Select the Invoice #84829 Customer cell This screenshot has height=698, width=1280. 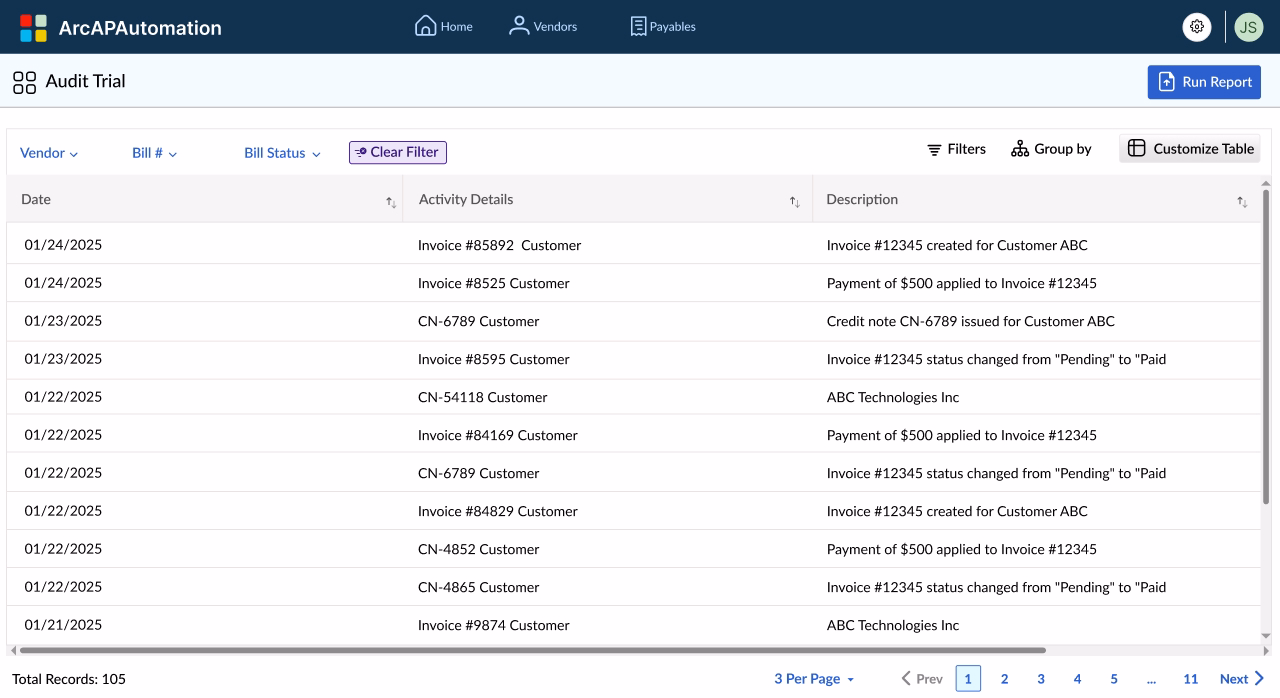498,511
